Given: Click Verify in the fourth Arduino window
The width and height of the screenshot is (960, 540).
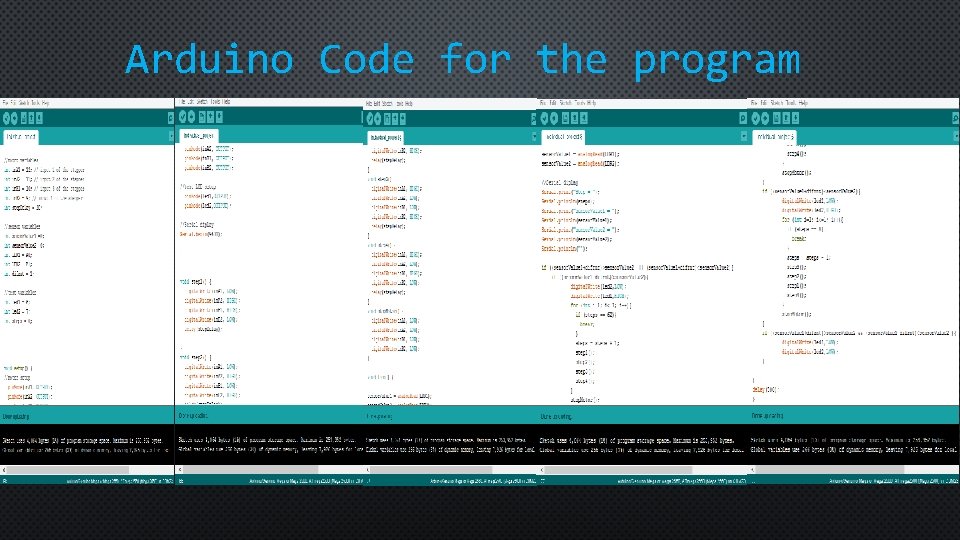Looking at the screenshot, I should click(544, 118).
